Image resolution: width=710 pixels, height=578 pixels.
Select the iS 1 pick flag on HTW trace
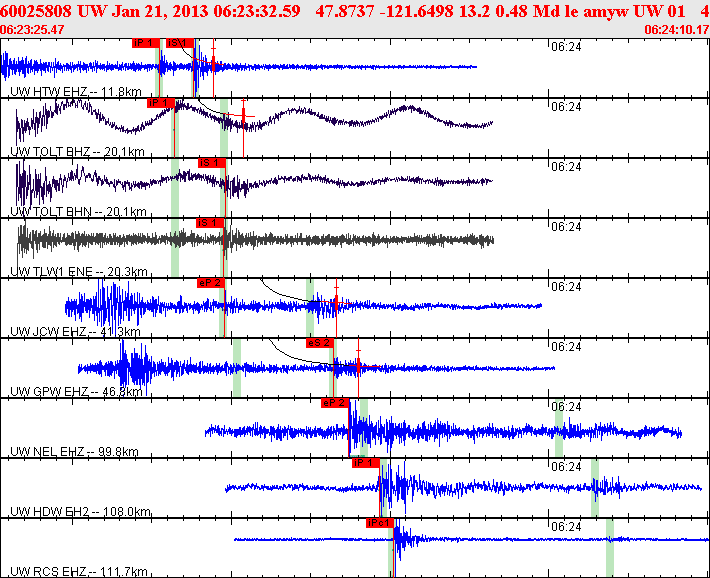pyautogui.click(x=180, y=43)
